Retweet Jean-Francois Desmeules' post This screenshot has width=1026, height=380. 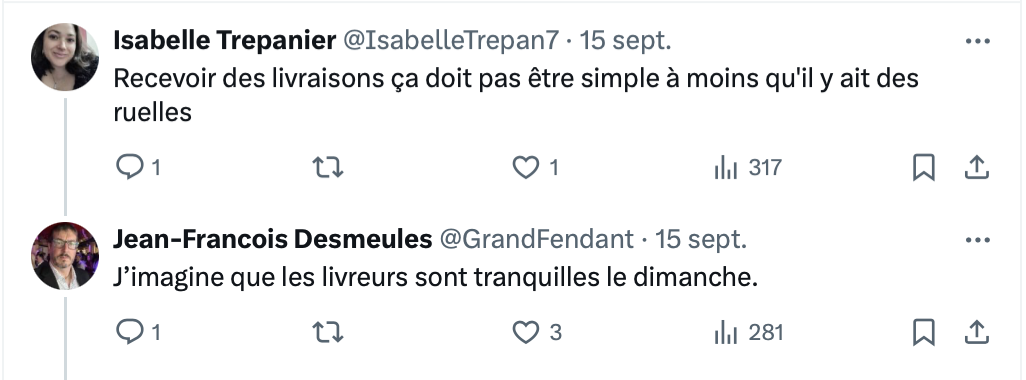coord(327,332)
